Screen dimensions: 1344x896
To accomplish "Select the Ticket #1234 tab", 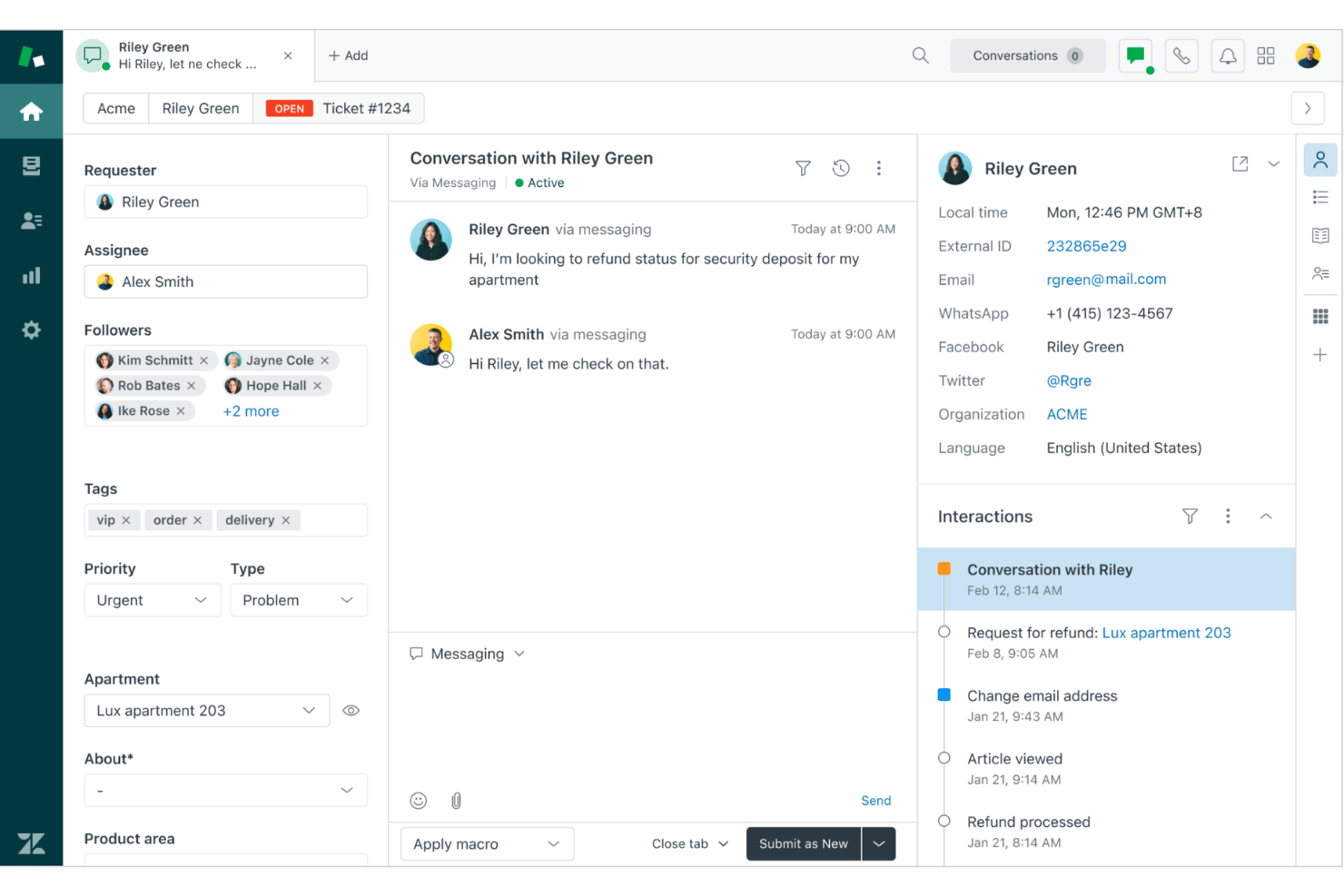I will (x=339, y=108).
